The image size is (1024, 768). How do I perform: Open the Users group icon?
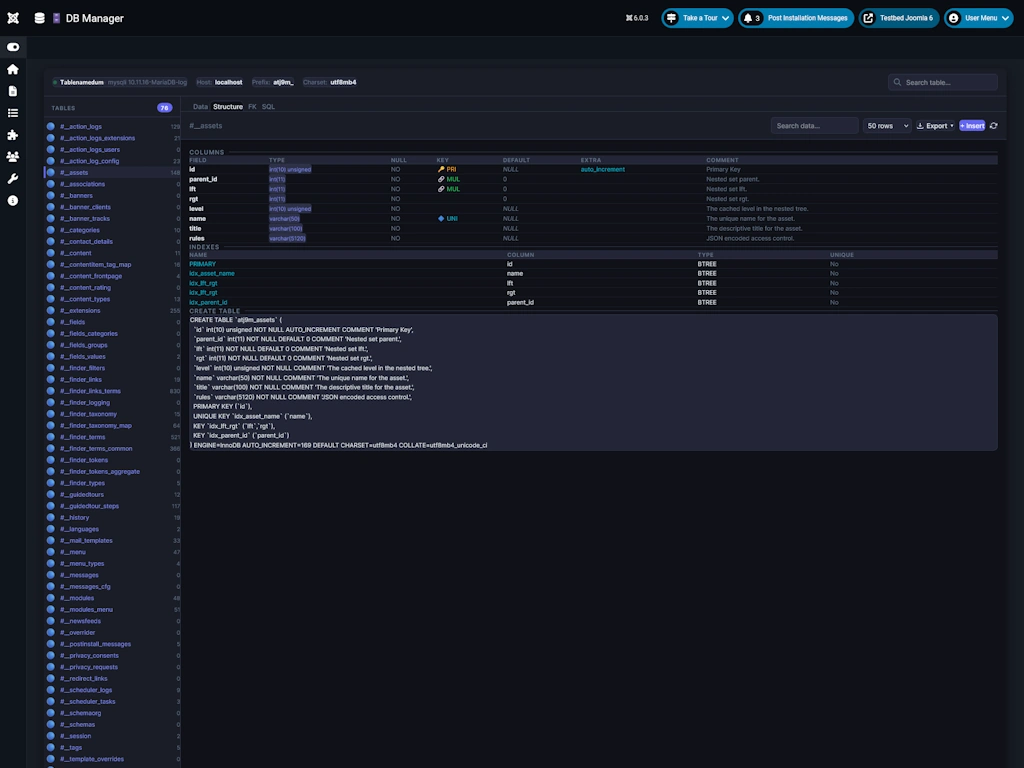[12, 157]
